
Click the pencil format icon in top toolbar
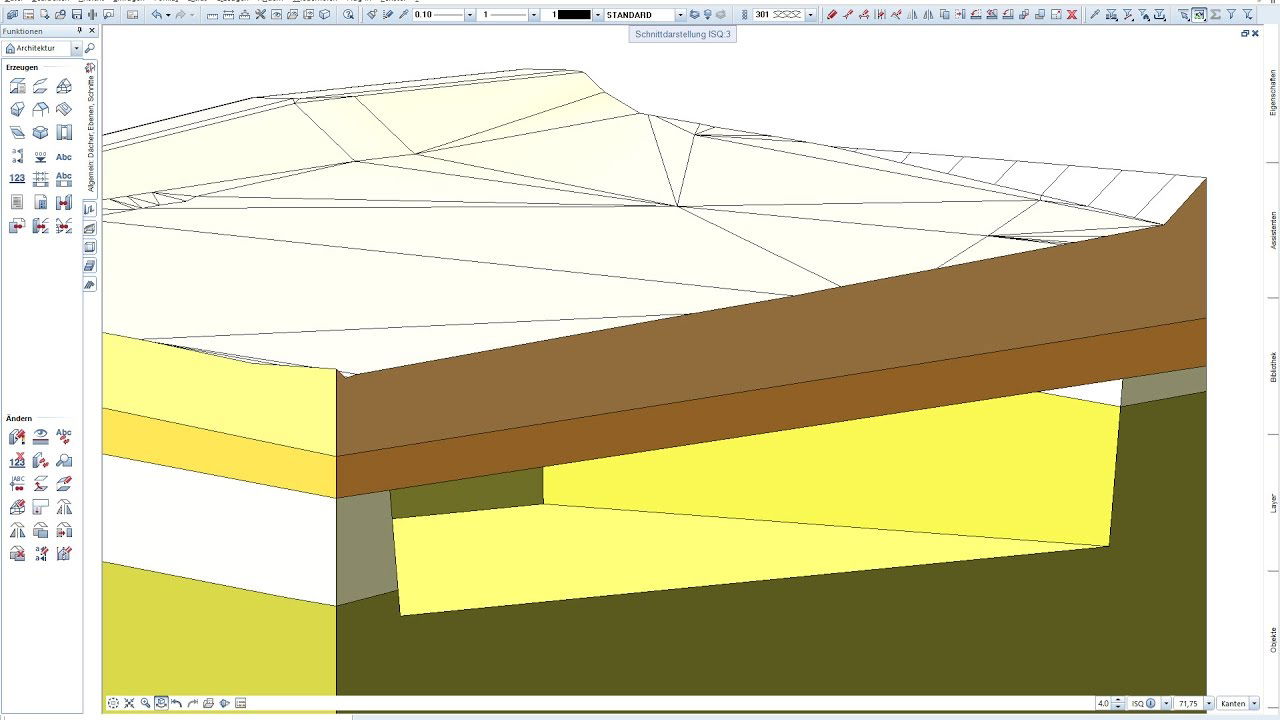[x=387, y=15]
